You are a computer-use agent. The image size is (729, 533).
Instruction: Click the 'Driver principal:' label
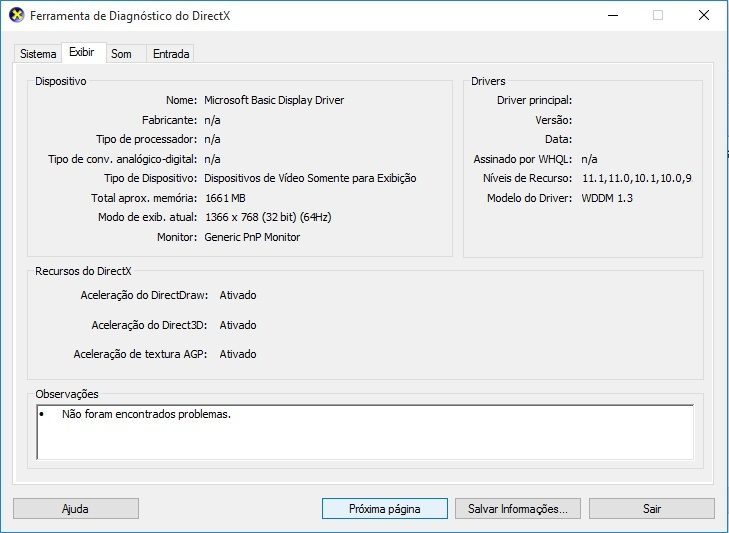535,100
